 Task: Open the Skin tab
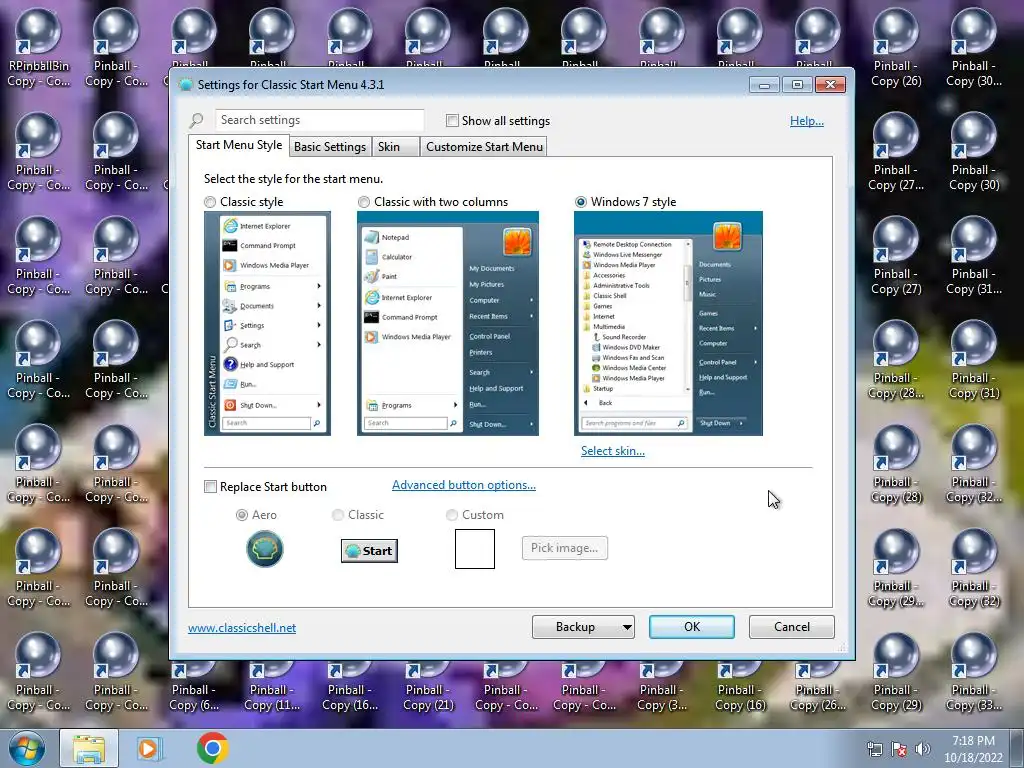pyautogui.click(x=394, y=146)
